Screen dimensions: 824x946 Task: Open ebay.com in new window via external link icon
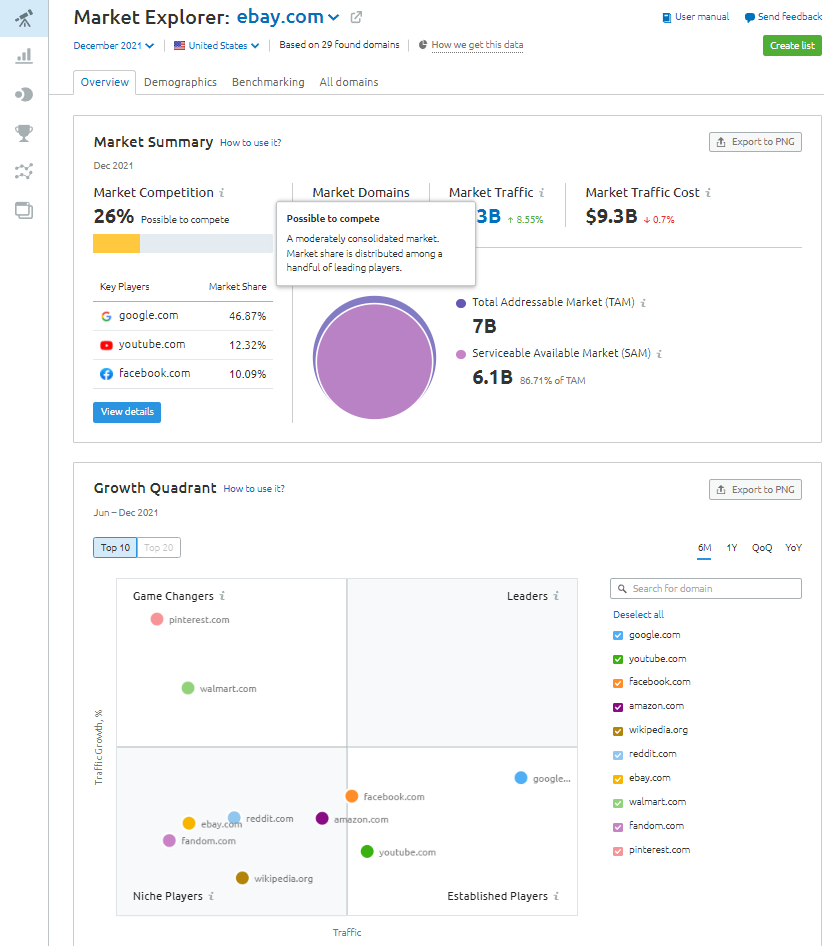(357, 17)
